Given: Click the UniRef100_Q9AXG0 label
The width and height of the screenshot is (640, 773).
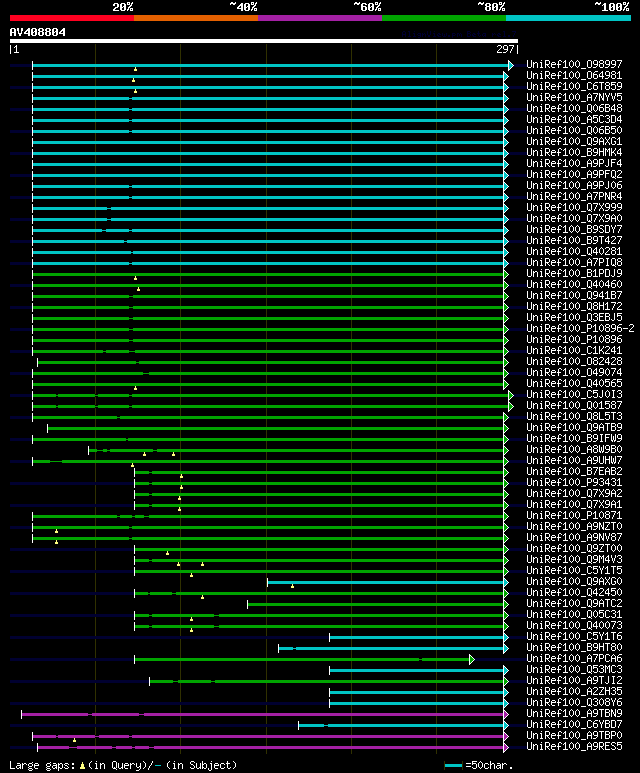Looking at the screenshot, I should (x=574, y=582).
